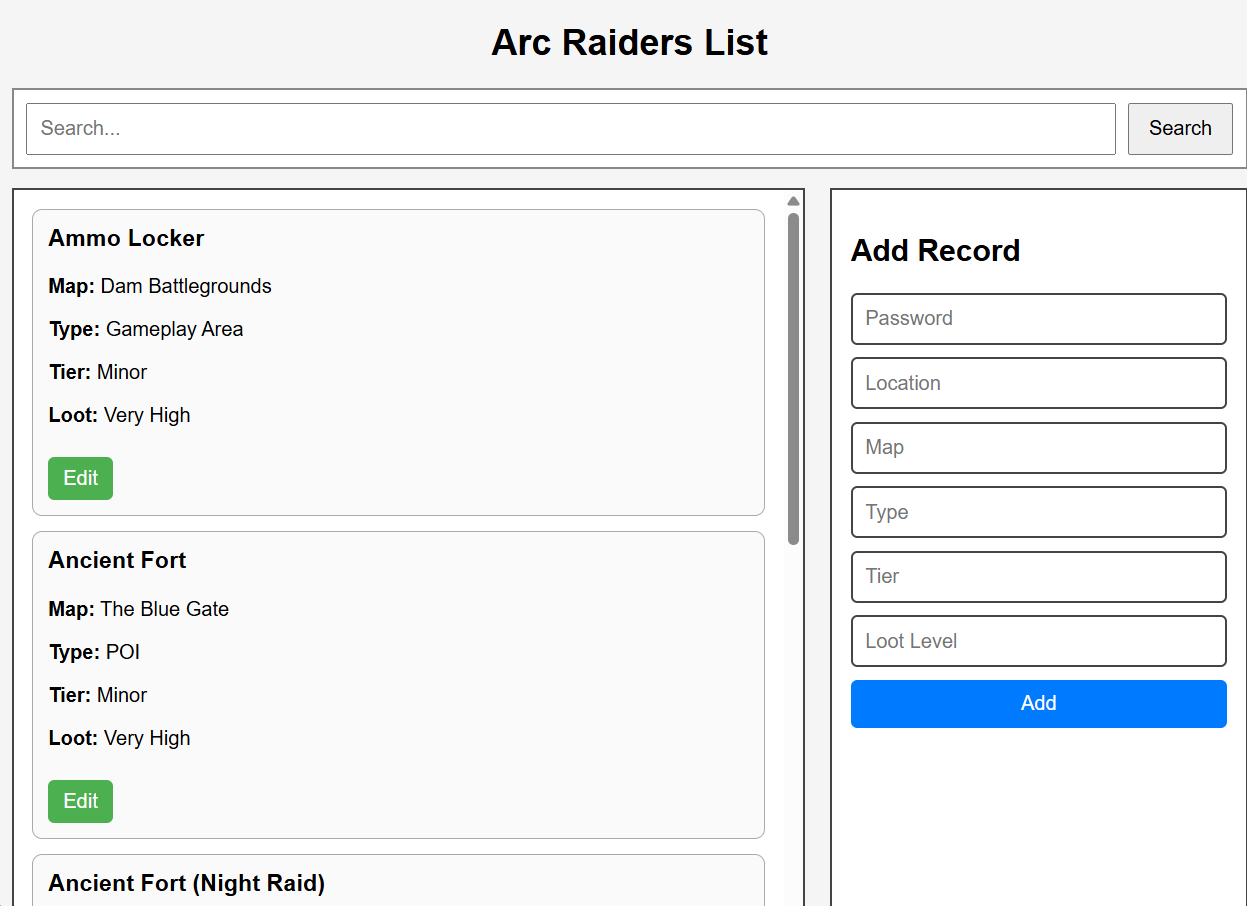Screen dimensions: 1247x906
Task: Focus the Password input field
Action: point(1038,318)
